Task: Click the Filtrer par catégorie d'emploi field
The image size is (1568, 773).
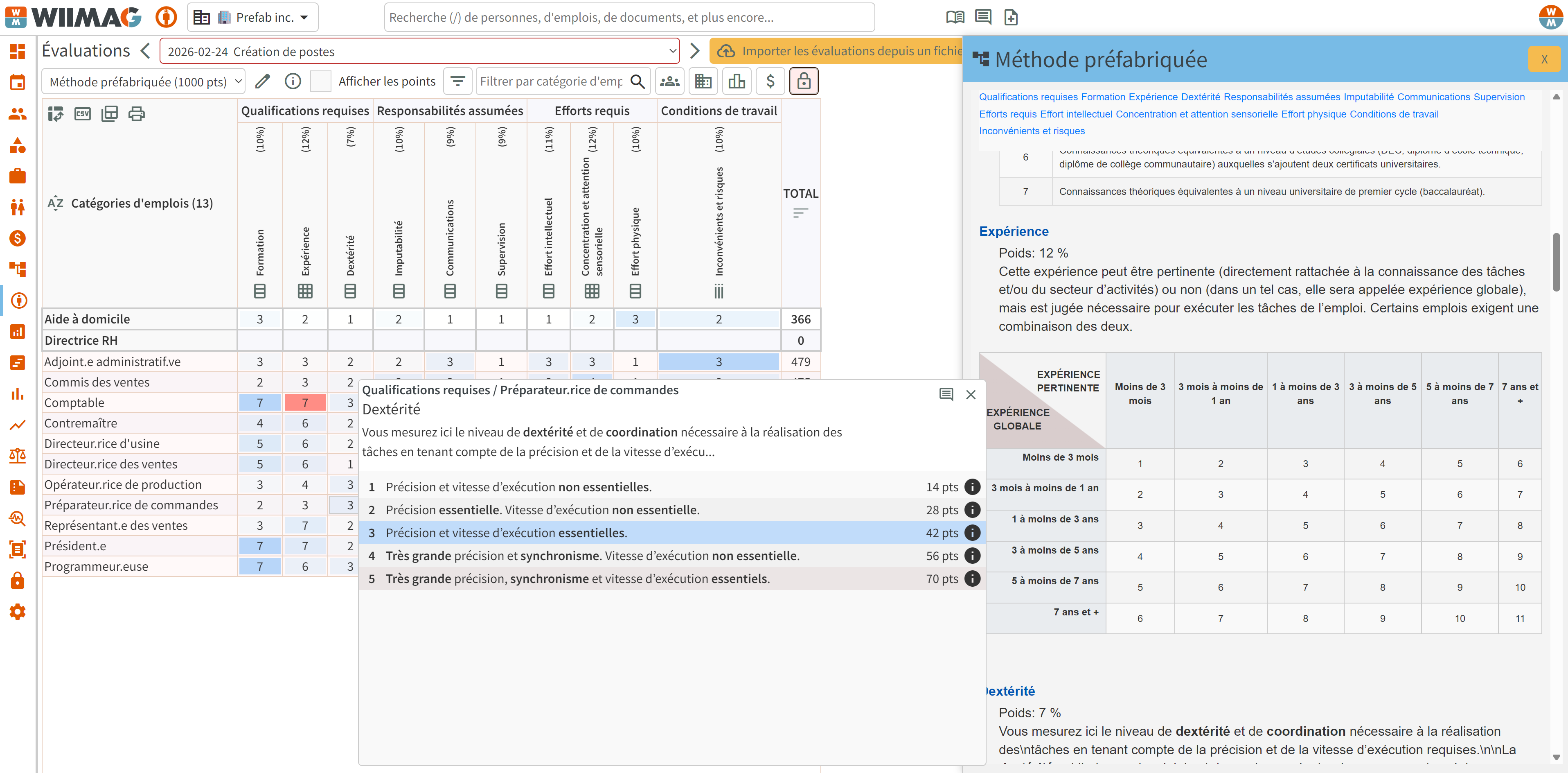Action: (x=551, y=81)
